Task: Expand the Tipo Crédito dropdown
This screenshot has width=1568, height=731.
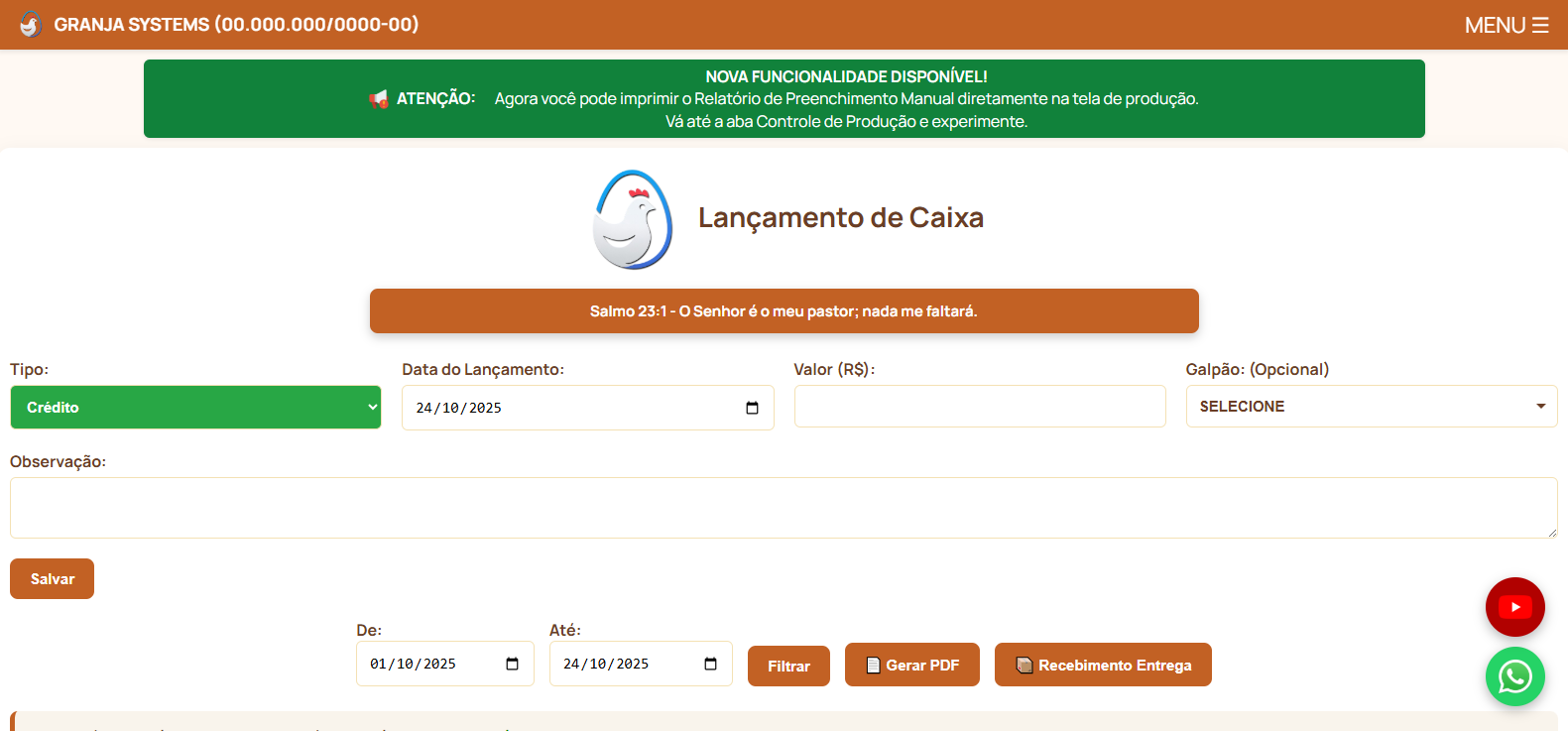Action: pyautogui.click(x=195, y=408)
